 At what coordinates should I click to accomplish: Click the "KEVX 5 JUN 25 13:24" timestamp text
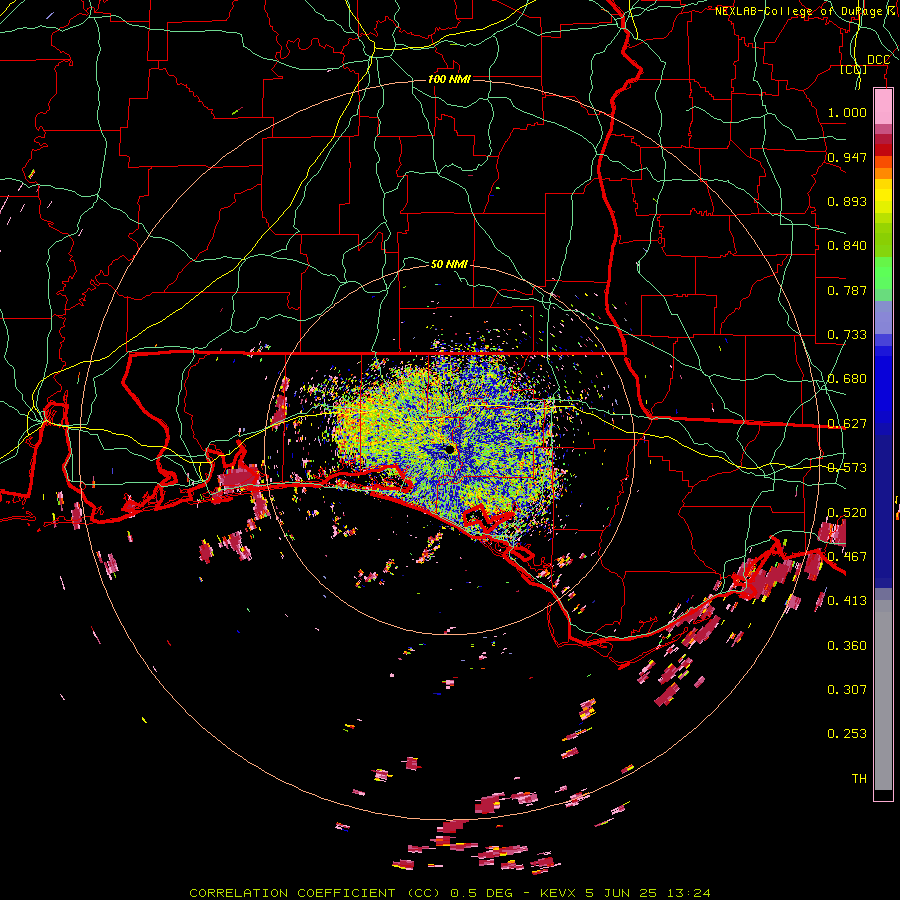[x=625, y=893]
